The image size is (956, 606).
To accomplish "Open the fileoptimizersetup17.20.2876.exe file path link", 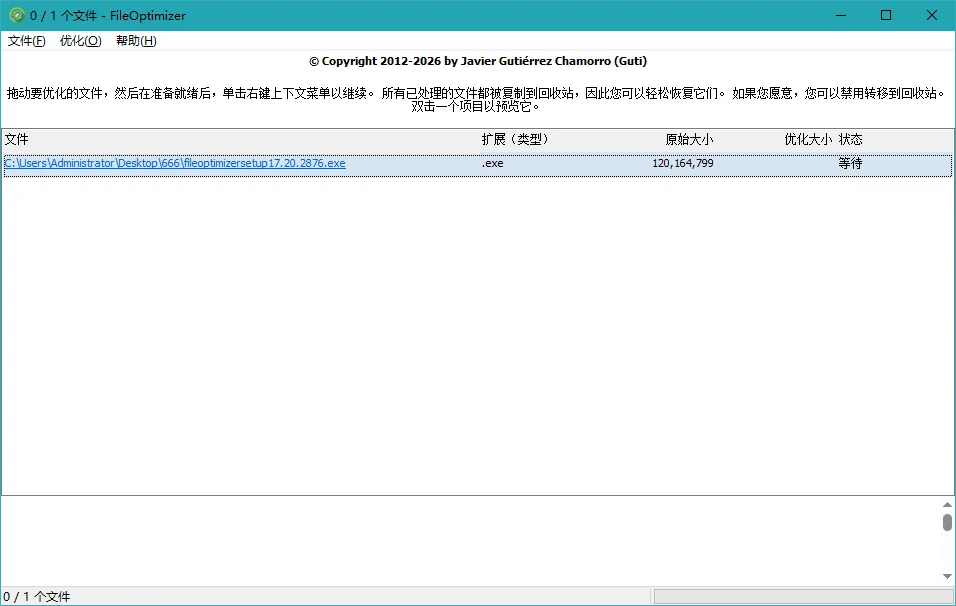I will [175, 163].
